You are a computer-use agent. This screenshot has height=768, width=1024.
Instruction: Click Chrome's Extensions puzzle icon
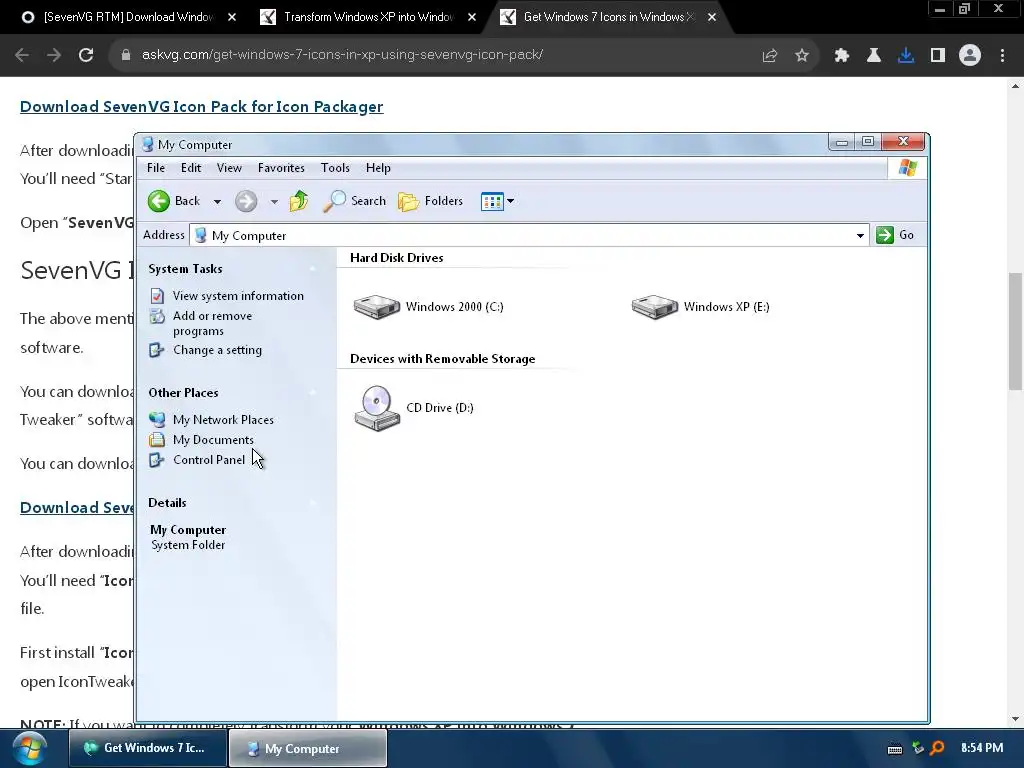click(842, 56)
